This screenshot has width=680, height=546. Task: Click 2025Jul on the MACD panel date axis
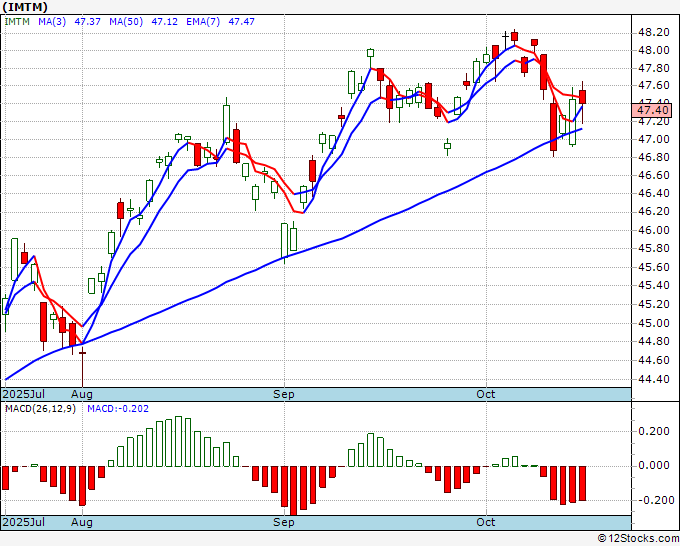(24, 522)
